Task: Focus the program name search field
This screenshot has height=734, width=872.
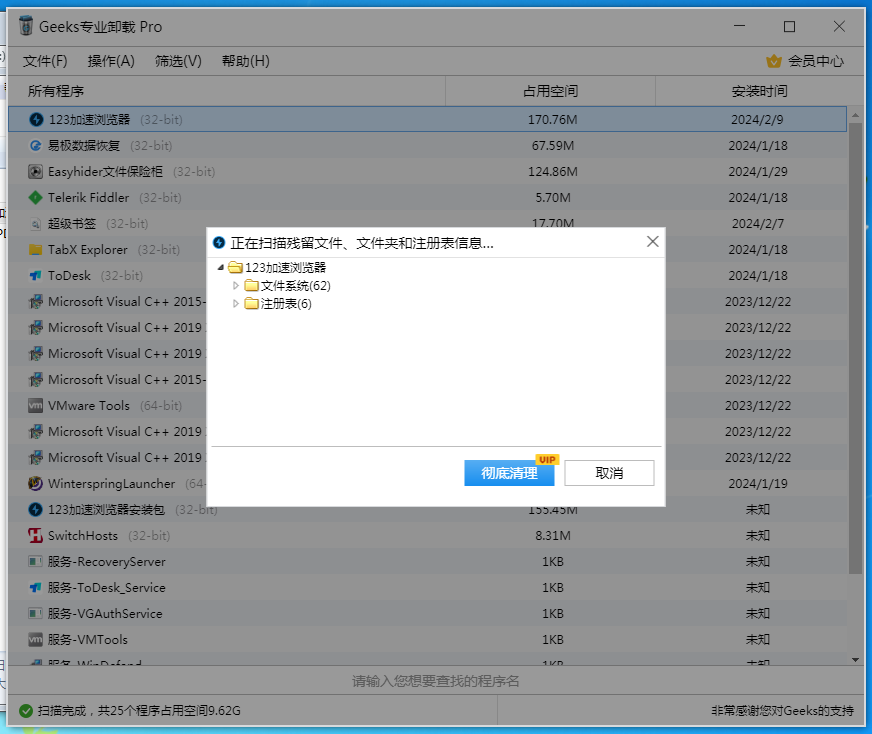Action: (x=436, y=681)
